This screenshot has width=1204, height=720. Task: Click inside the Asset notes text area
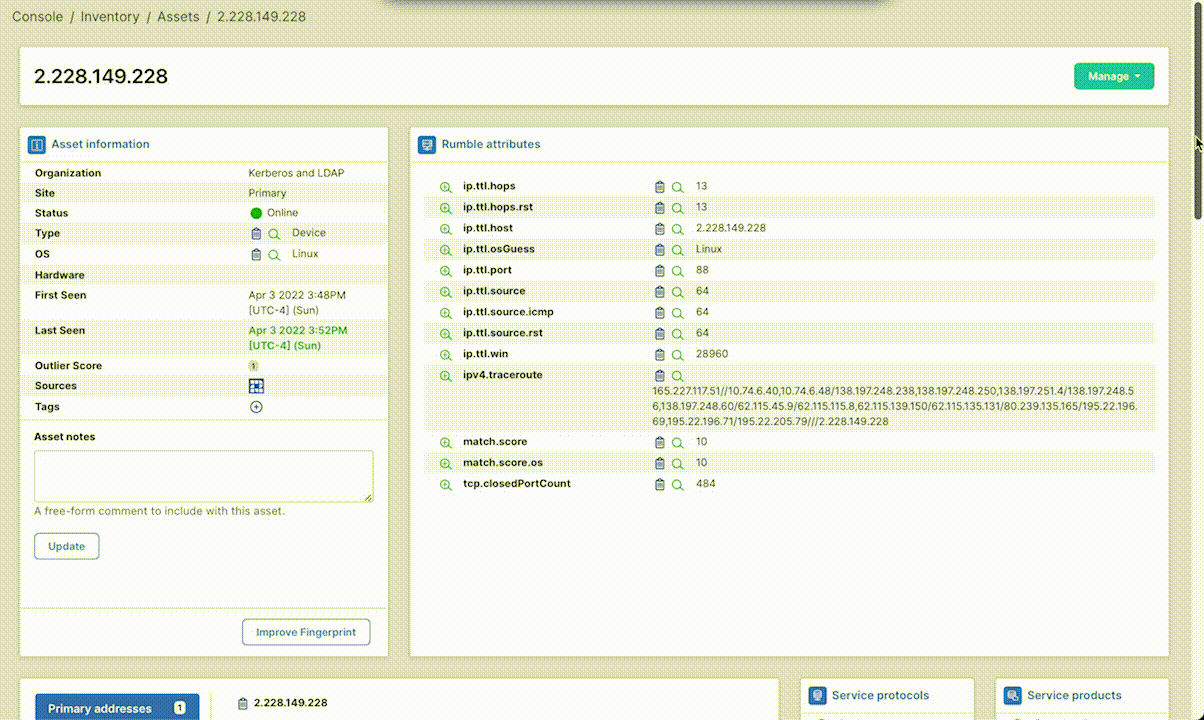tap(203, 475)
